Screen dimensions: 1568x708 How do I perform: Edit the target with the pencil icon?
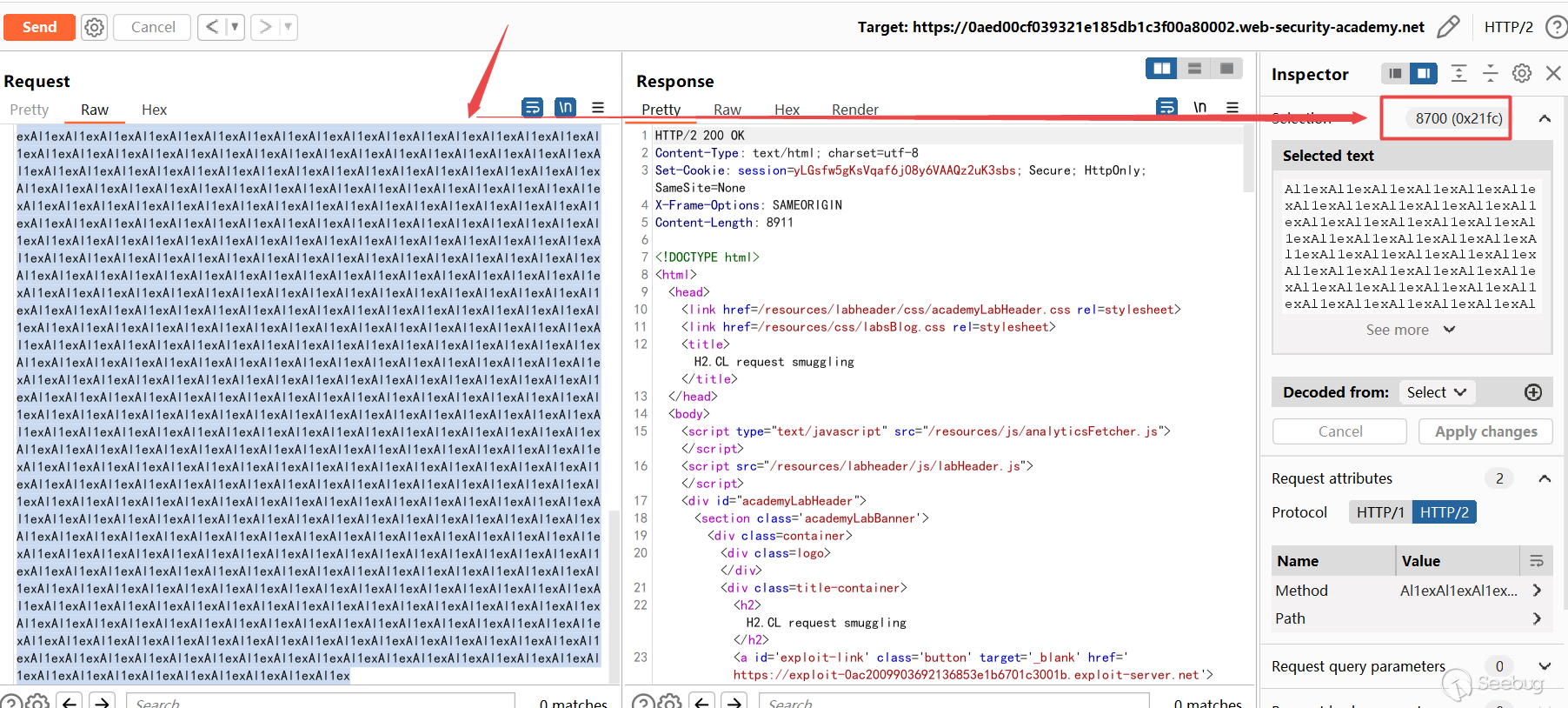click(x=1448, y=27)
